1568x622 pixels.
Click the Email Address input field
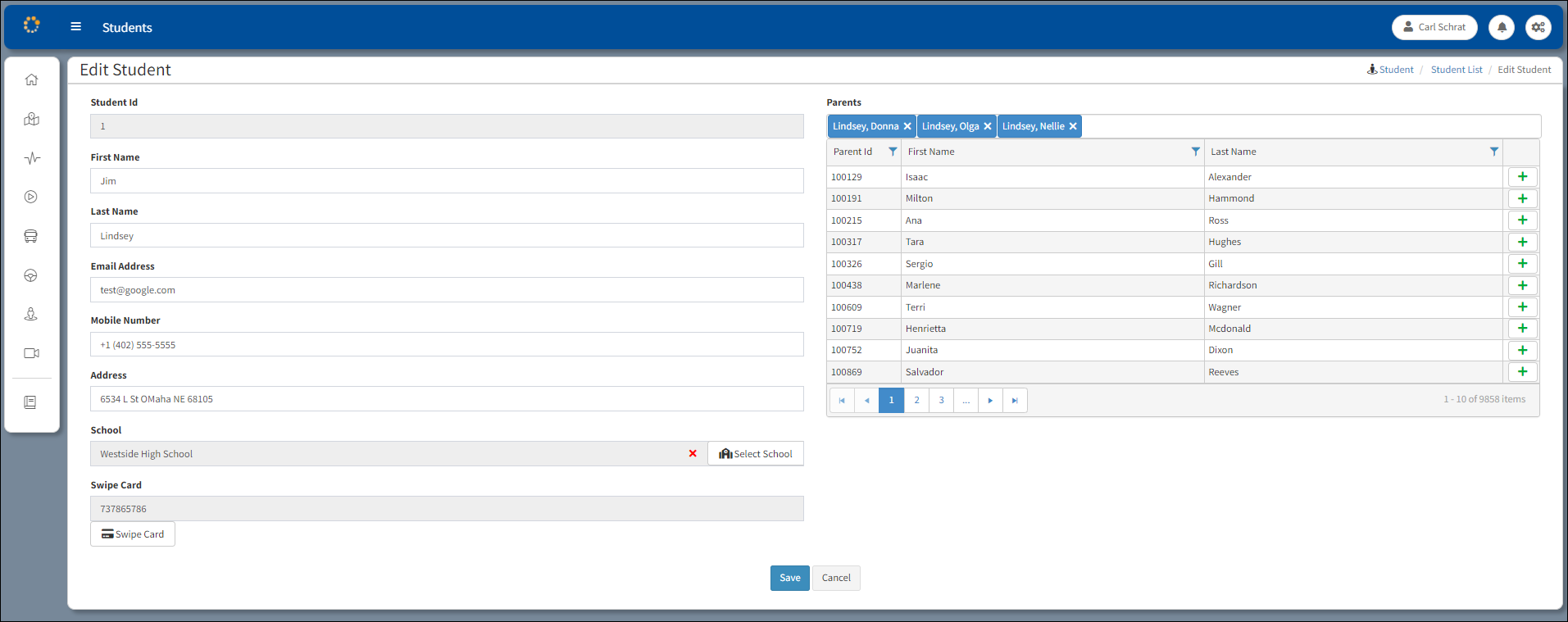[x=447, y=290]
